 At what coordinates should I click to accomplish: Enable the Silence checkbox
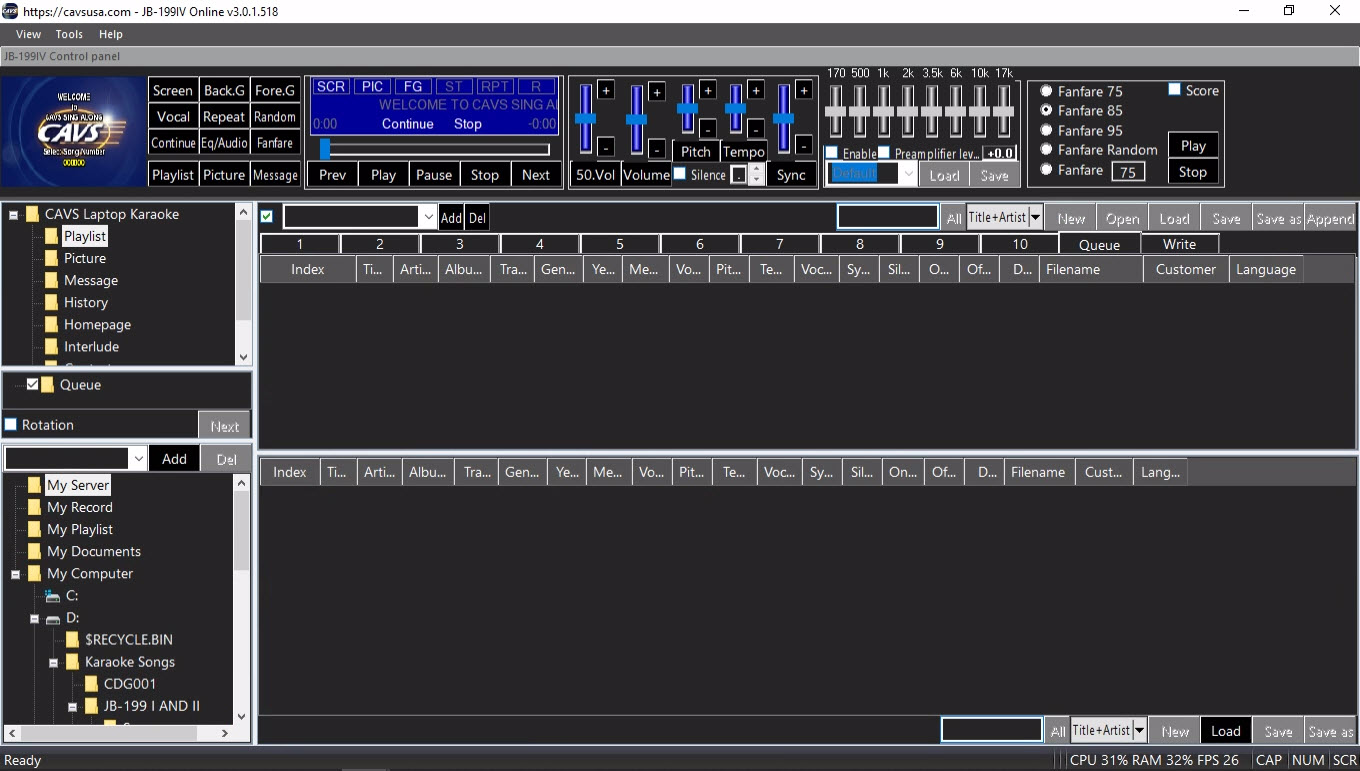(x=680, y=174)
